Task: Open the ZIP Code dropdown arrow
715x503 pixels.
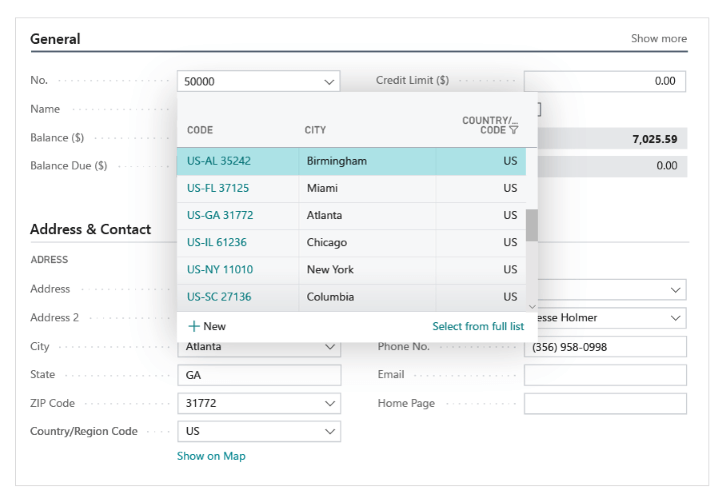Action: pyautogui.click(x=330, y=404)
